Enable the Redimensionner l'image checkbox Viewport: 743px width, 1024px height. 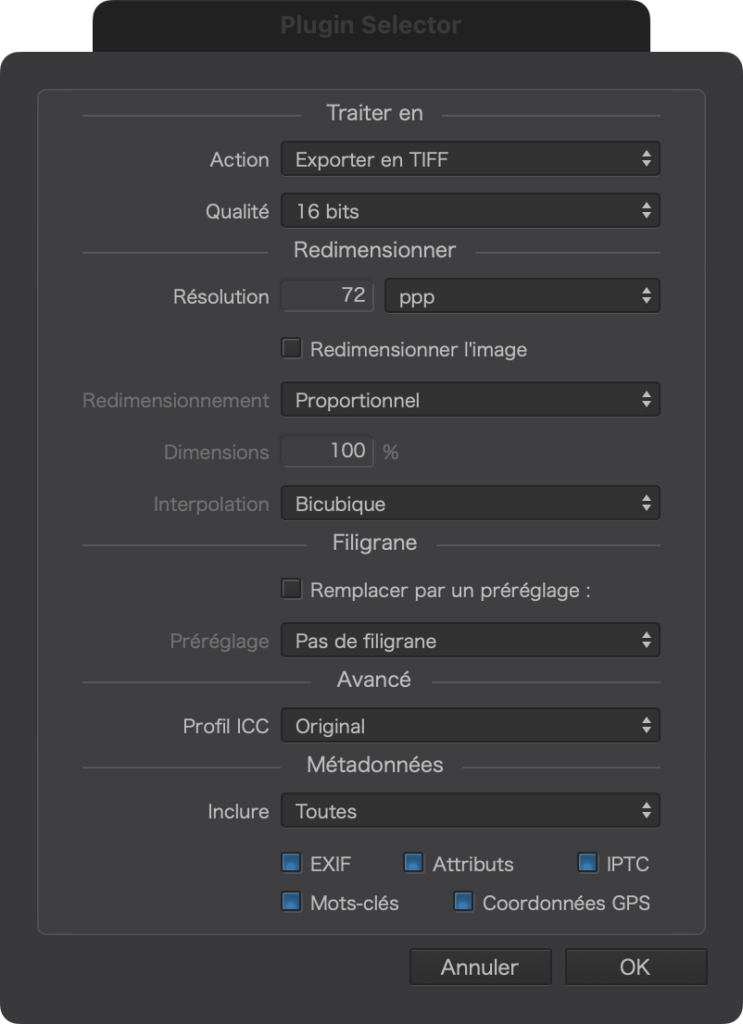[291, 348]
